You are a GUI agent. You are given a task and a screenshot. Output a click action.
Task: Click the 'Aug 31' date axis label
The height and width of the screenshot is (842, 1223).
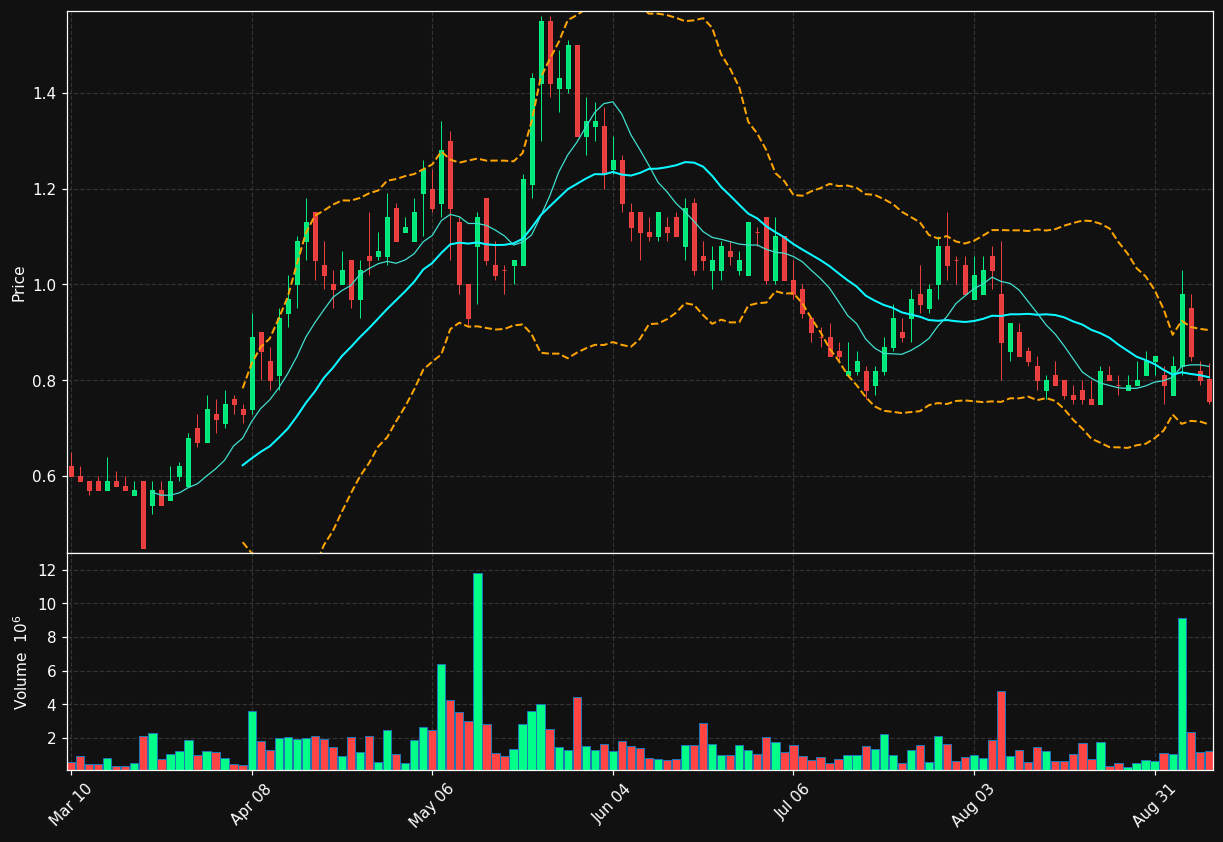[1154, 806]
